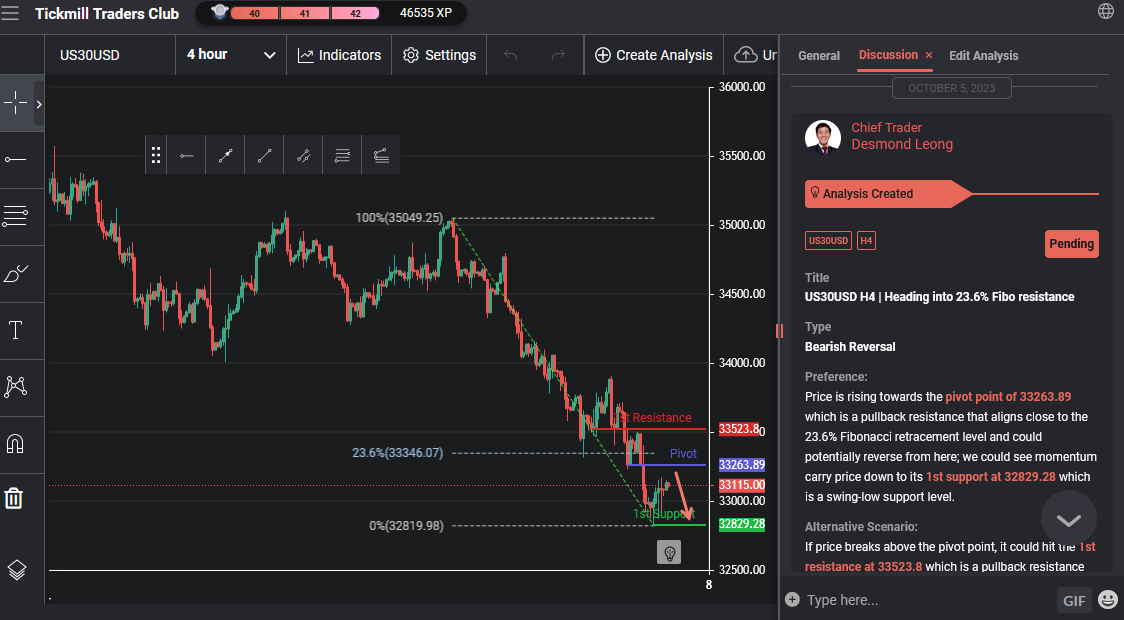Screen dimensions: 1124x620
Task: Open chart Settings
Action: point(439,55)
